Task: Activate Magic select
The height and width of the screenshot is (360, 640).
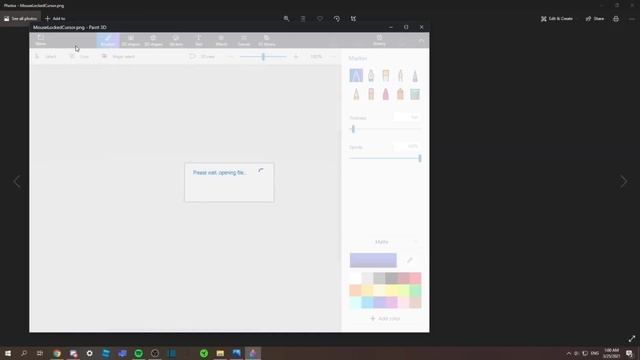Action: 118,56
